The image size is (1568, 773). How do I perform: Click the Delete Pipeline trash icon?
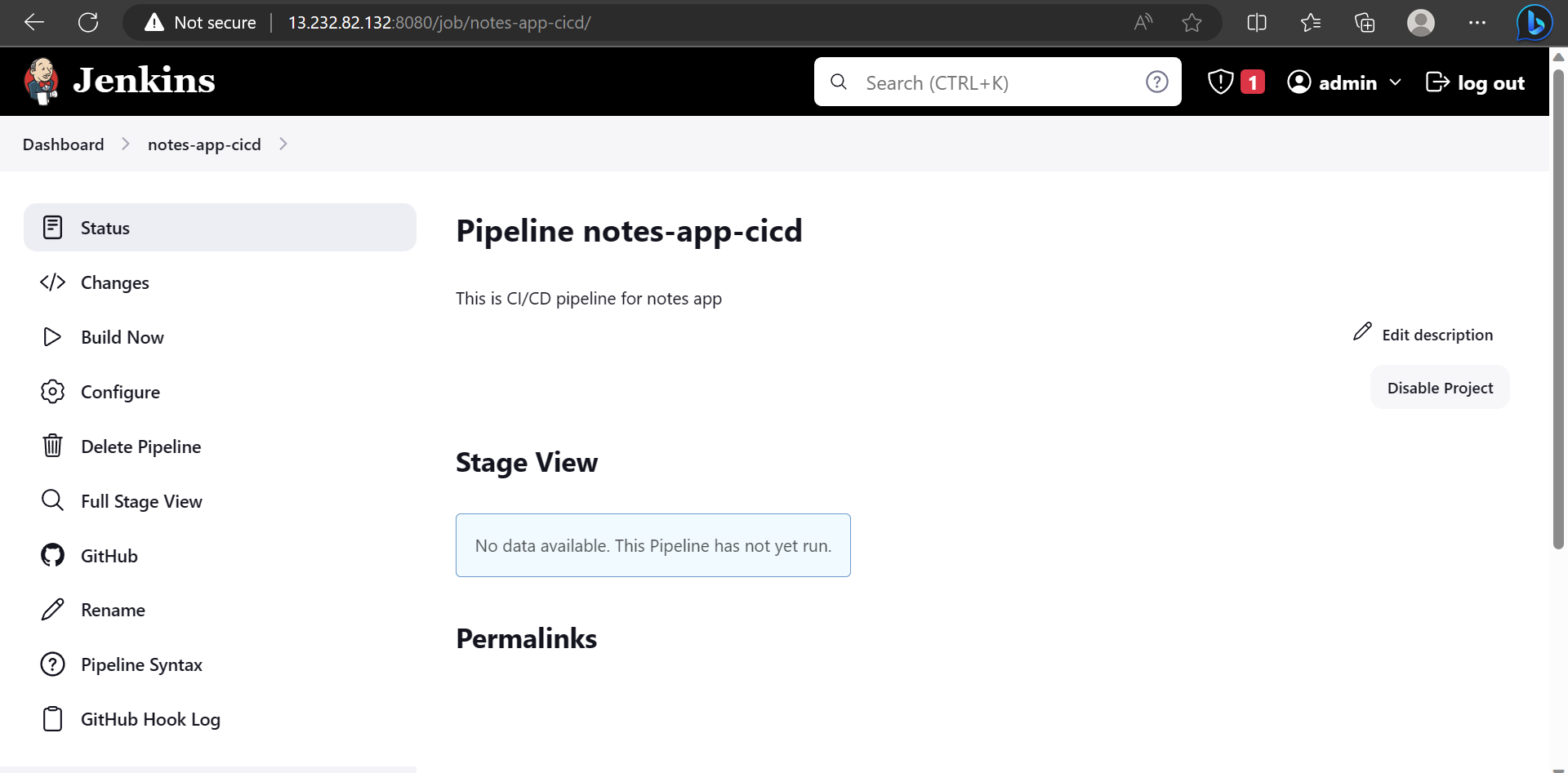pyautogui.click(x=52, y=446)
